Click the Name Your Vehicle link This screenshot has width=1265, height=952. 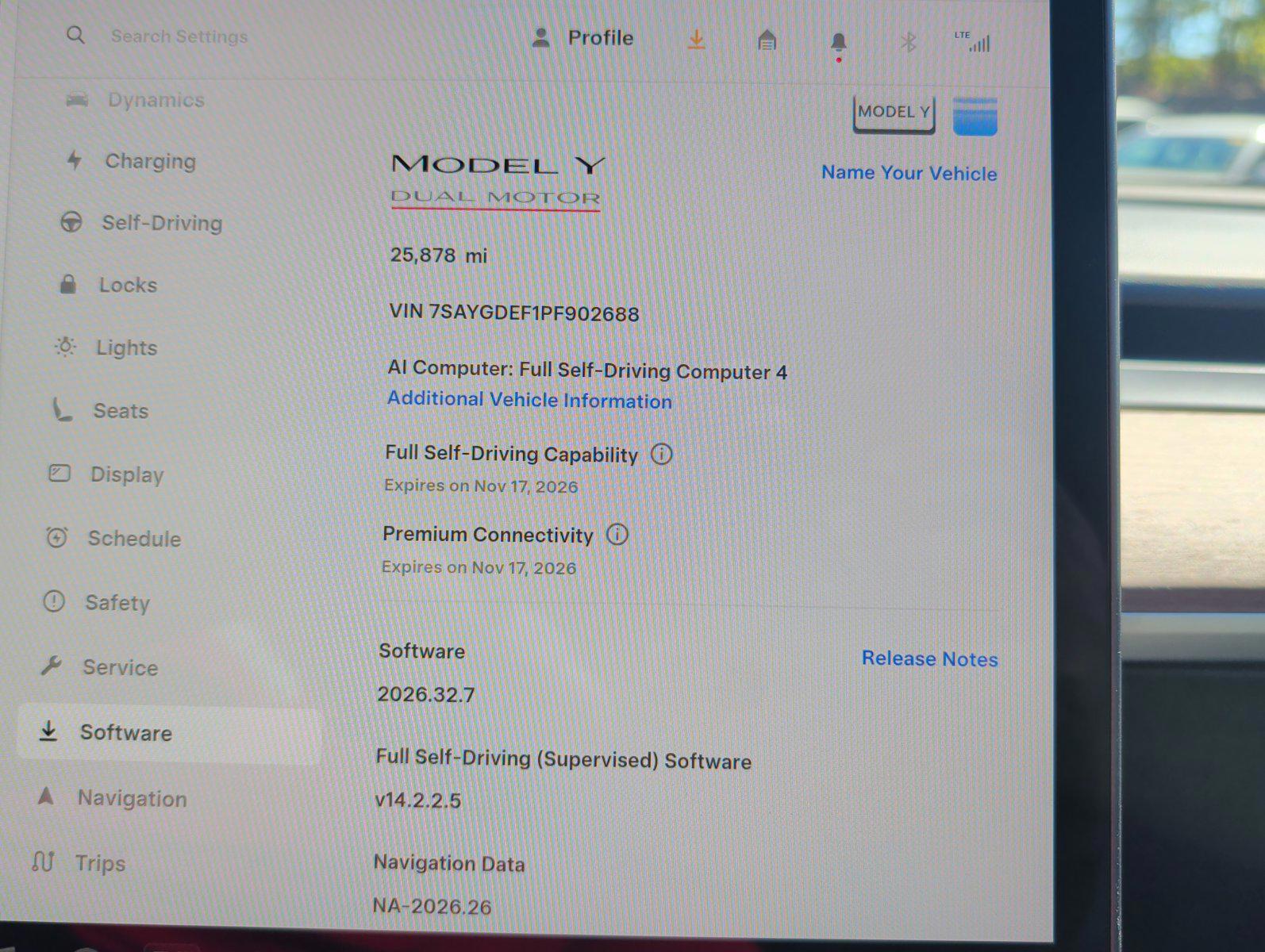(x=909, y=173)
